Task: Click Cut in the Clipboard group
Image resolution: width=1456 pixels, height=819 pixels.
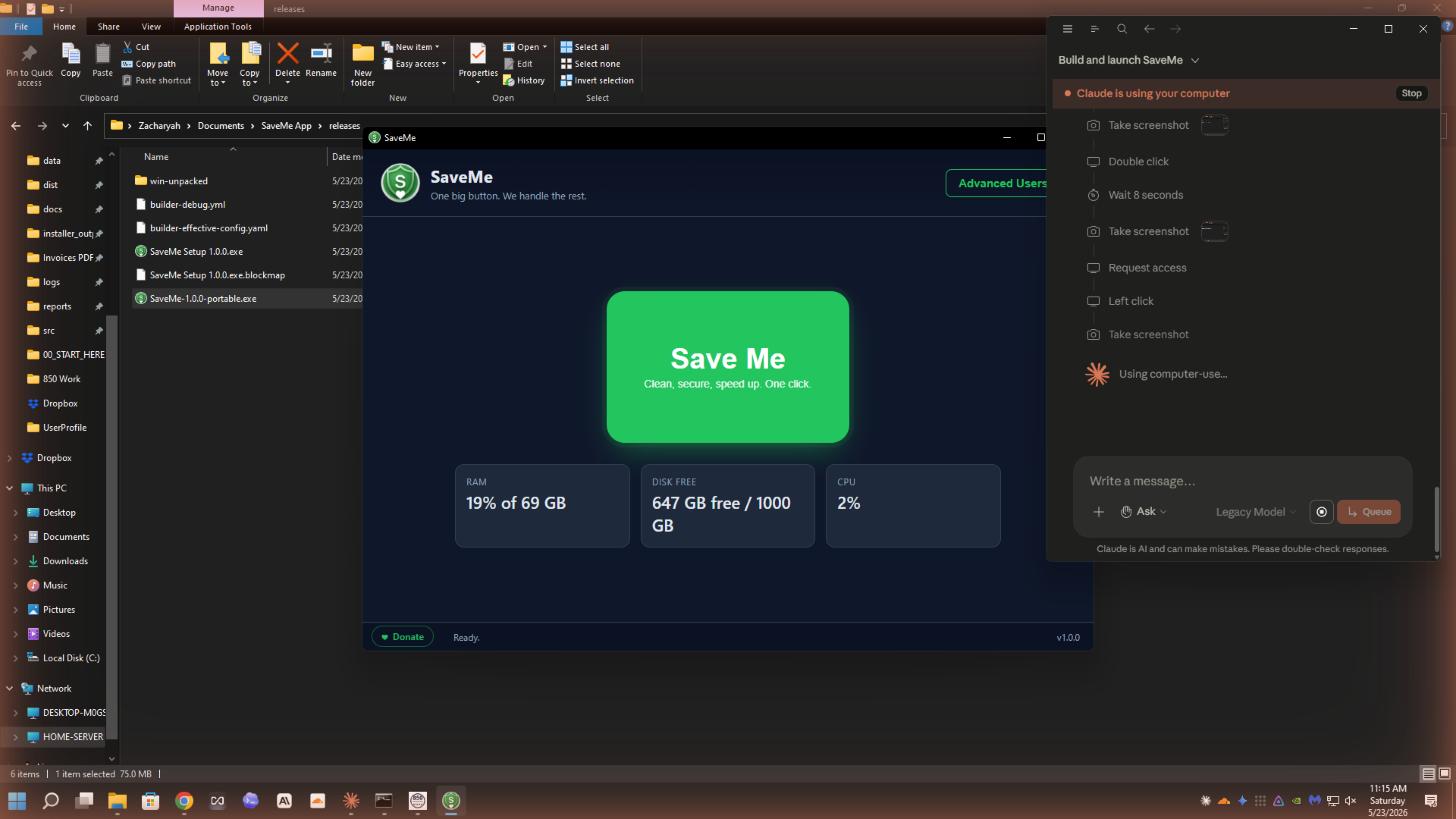Action: 136,47
